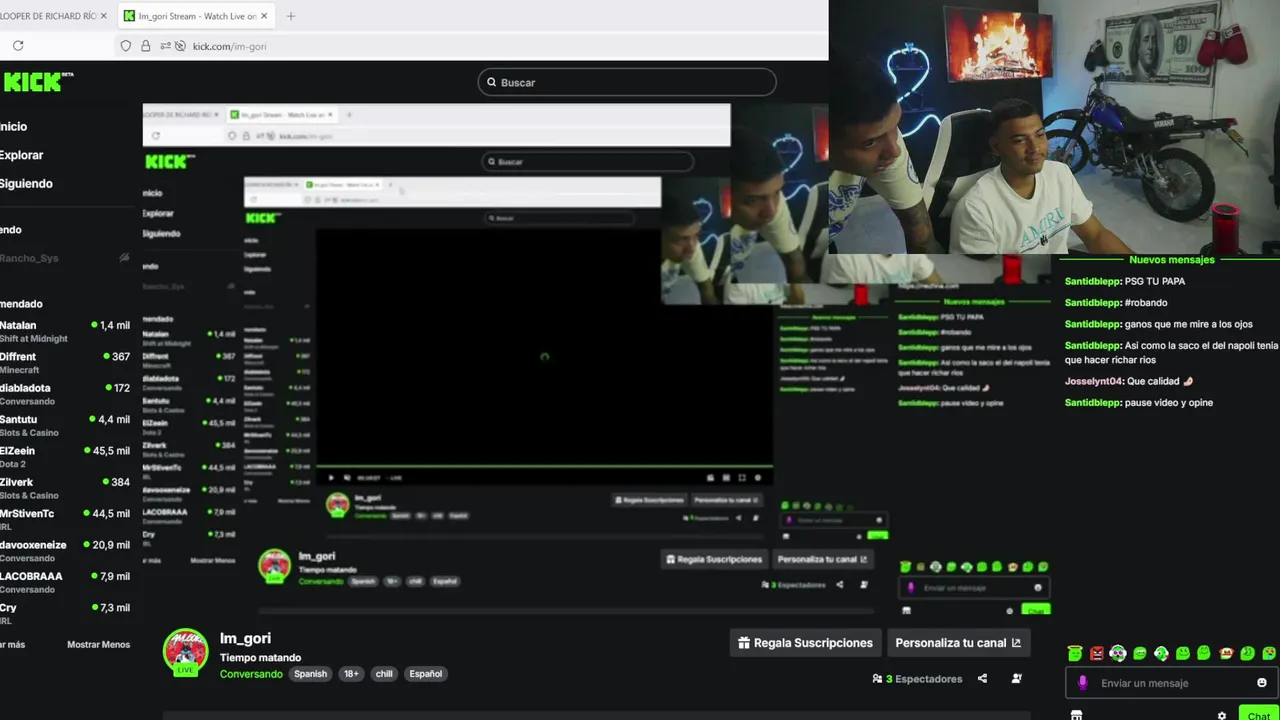Select the Im_gori Stream browser tab
1280x720 pixels.
[196, 16]
